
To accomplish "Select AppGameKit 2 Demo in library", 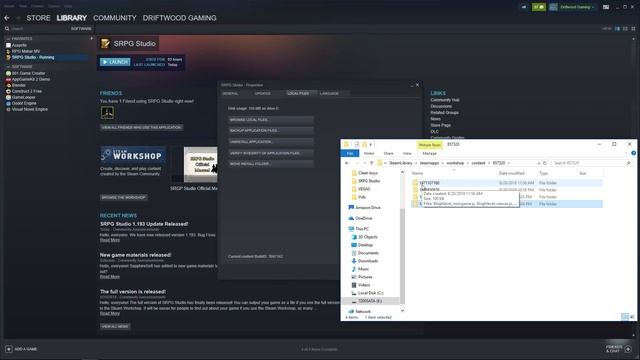I will tap(31, 79).
